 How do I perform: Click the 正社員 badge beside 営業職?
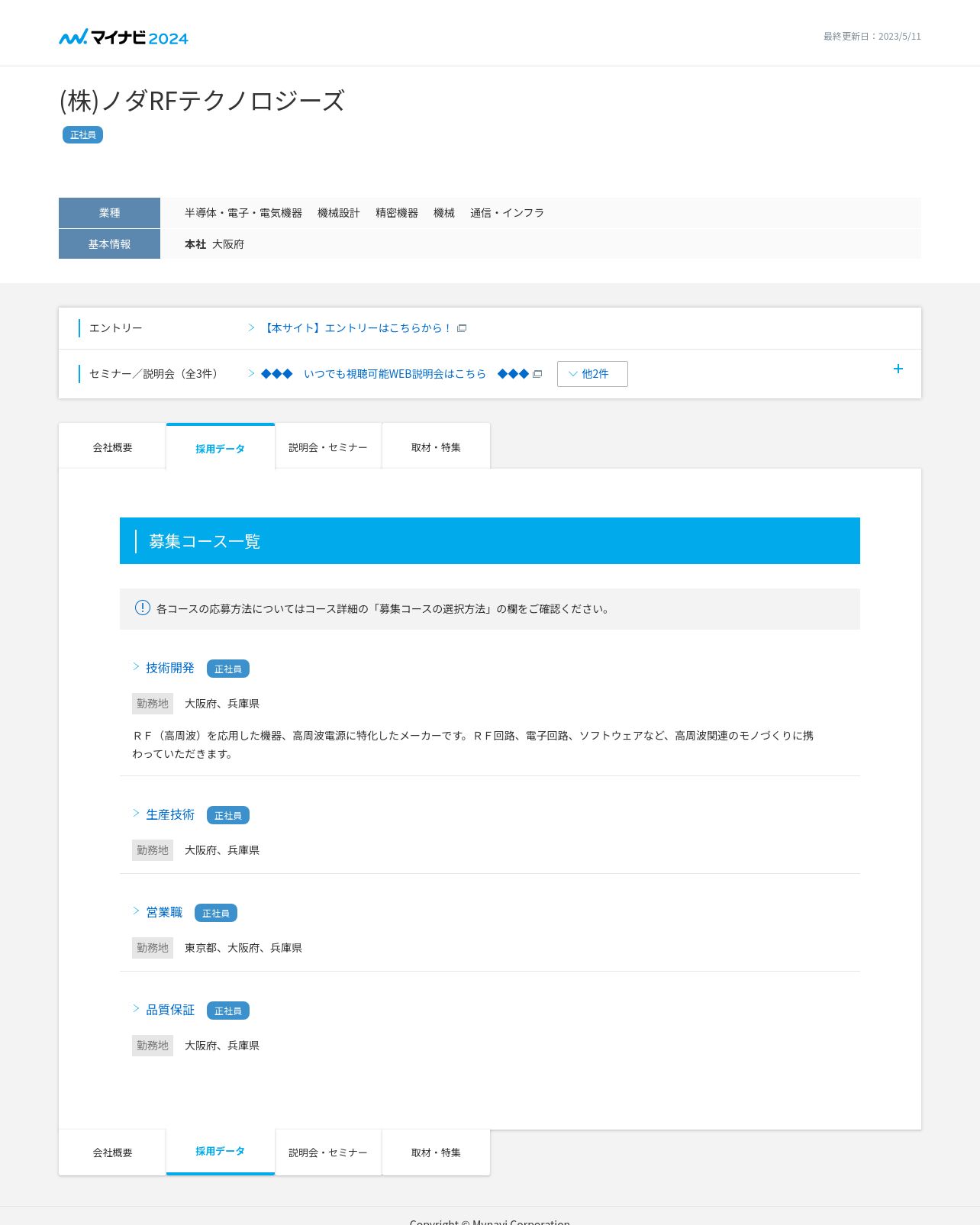tap(216, 913)
